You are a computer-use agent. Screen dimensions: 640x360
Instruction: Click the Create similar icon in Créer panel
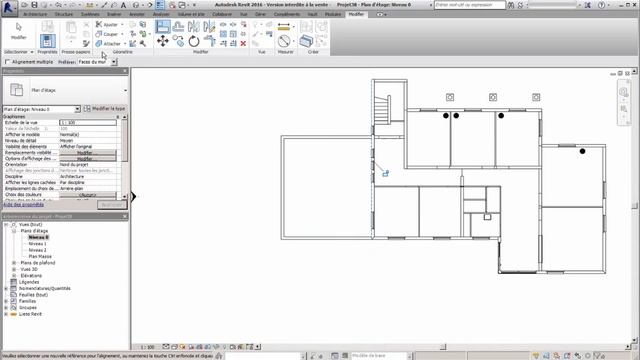(306, 41)
